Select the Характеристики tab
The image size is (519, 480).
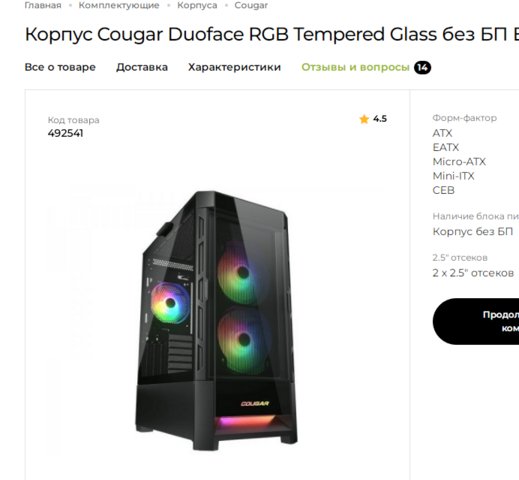[234, 67]
